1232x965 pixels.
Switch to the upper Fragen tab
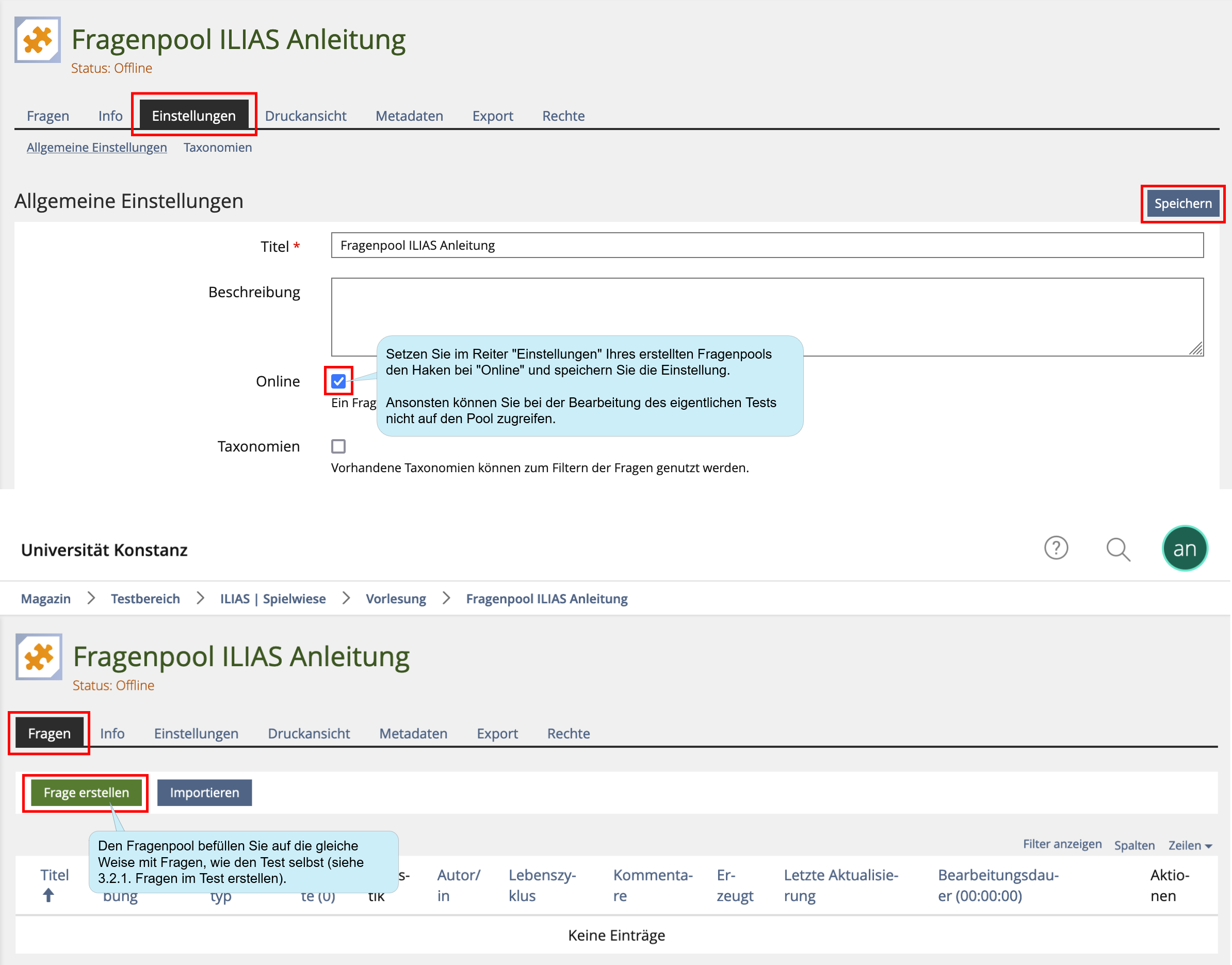48,116
